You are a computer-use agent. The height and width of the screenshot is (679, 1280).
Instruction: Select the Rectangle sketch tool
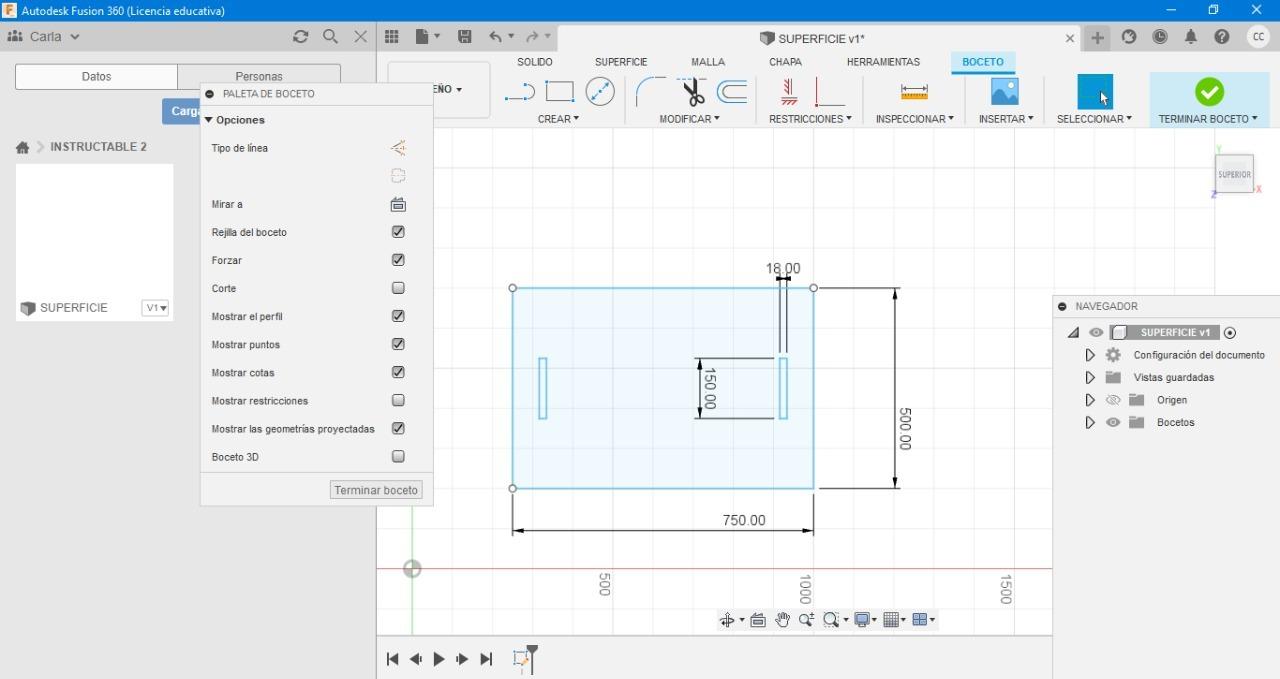click(560, 92)
